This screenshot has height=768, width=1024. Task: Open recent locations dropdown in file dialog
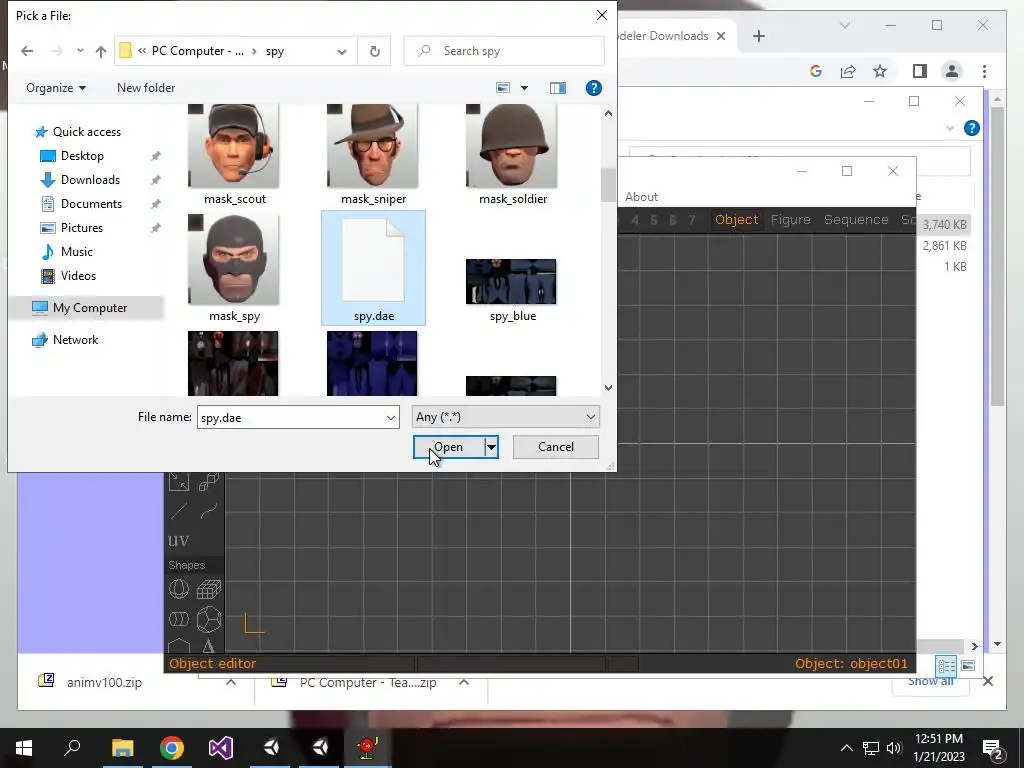click(x=80, y=51)
